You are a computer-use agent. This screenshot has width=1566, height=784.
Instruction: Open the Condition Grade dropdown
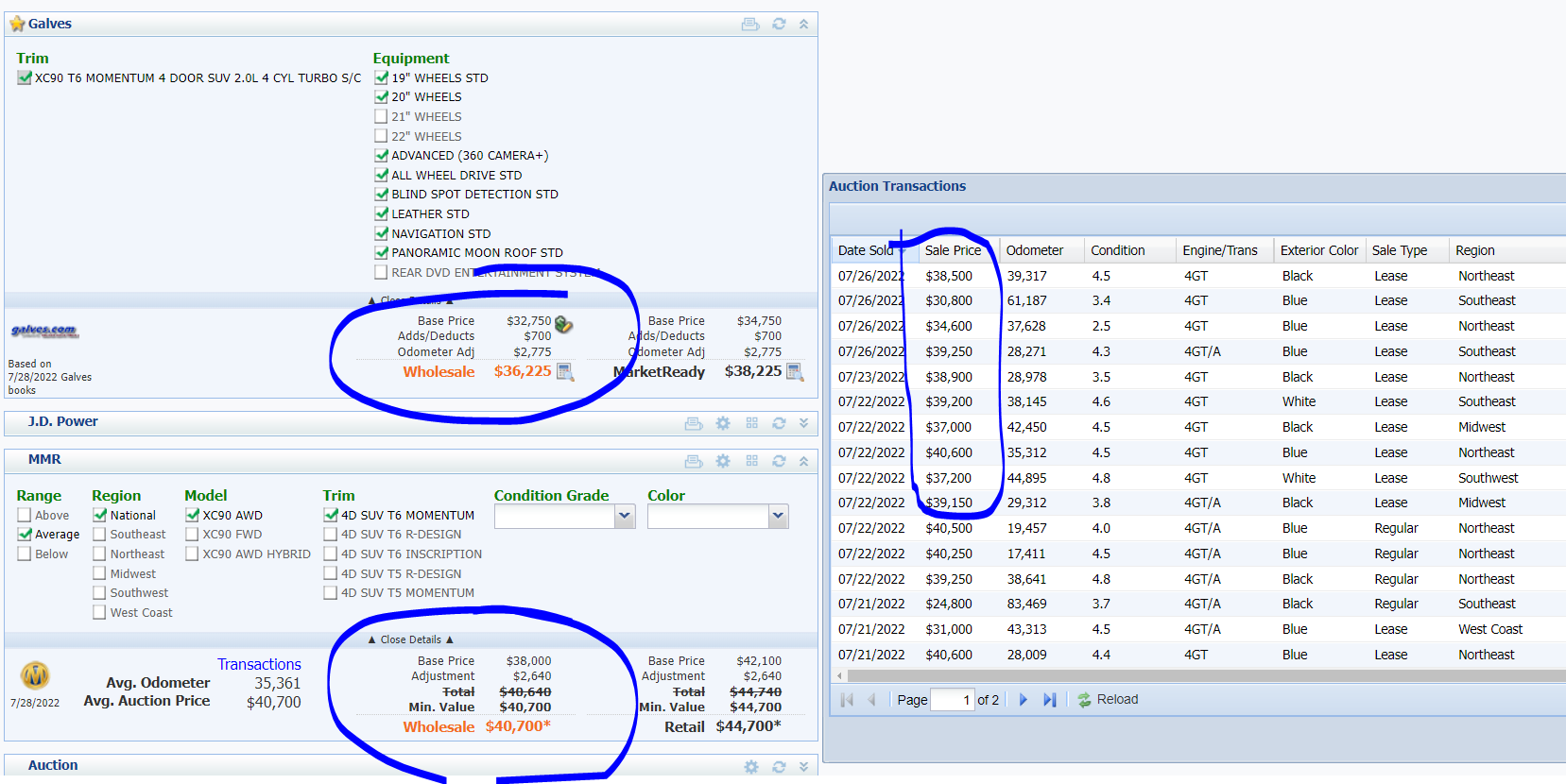[624, 516]
